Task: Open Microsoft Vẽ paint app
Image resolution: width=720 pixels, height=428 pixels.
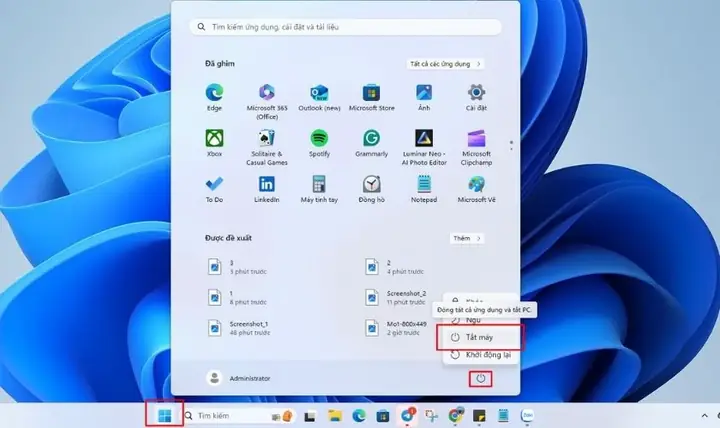Action: (x=476, y=189)
